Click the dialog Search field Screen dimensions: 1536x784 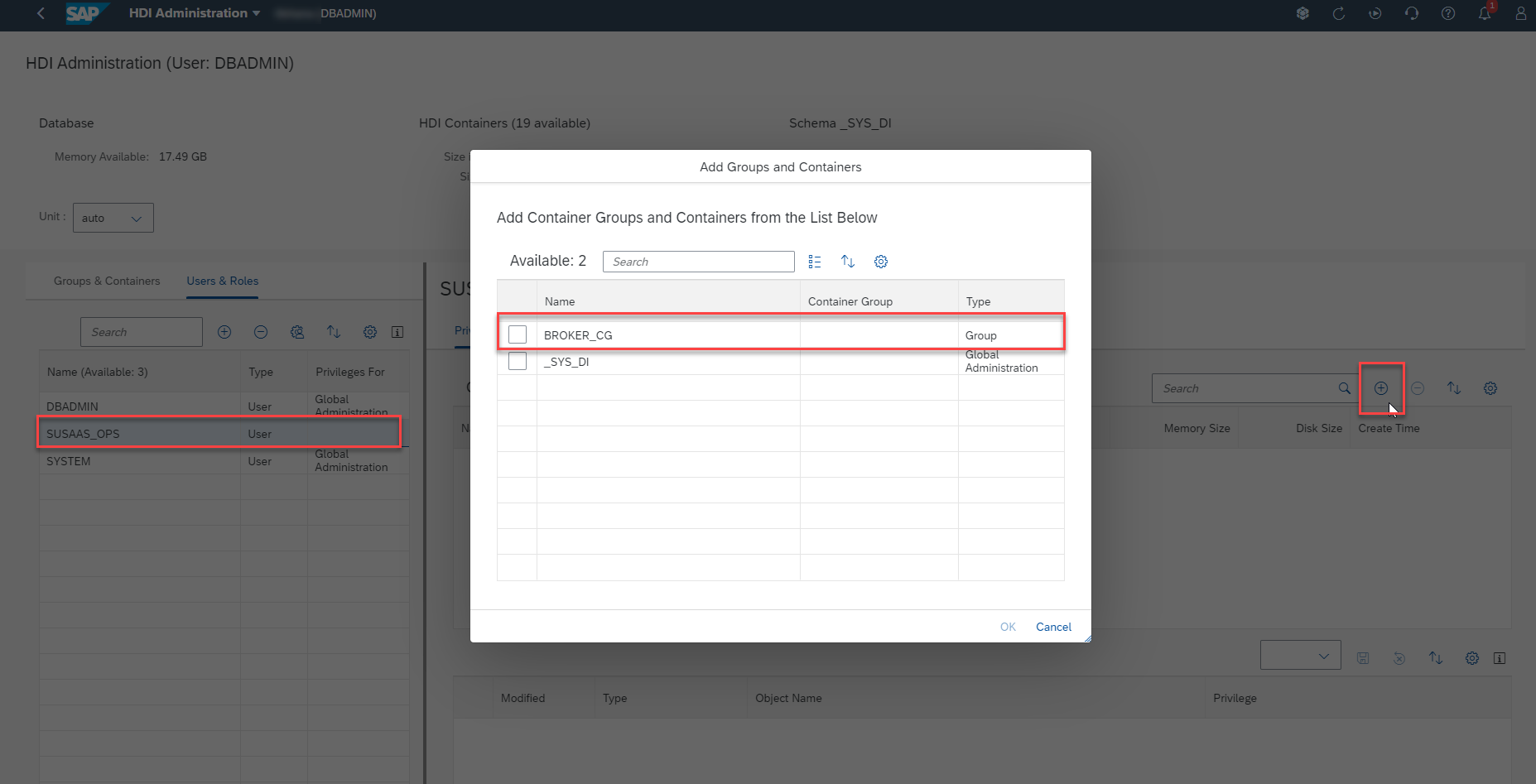(699, 262)
